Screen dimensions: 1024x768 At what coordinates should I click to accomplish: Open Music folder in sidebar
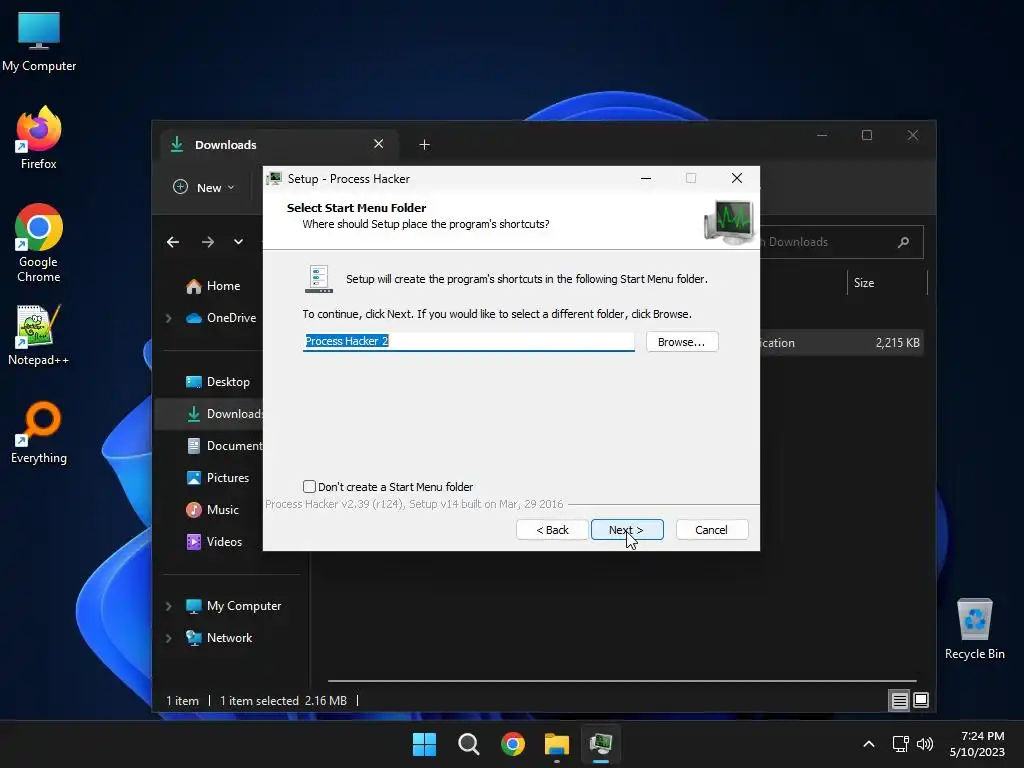(212, 510)
